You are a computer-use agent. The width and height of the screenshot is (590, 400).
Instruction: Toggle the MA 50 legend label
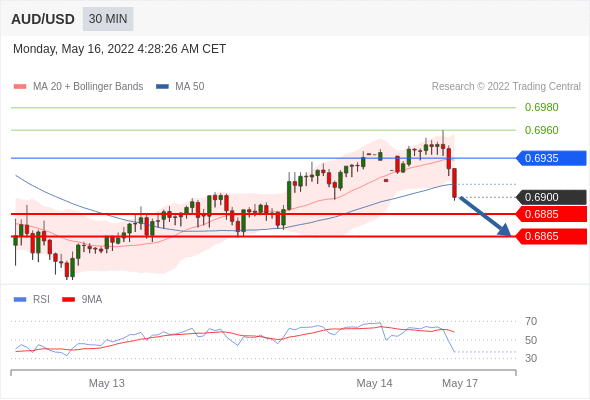tap(190, 87)
